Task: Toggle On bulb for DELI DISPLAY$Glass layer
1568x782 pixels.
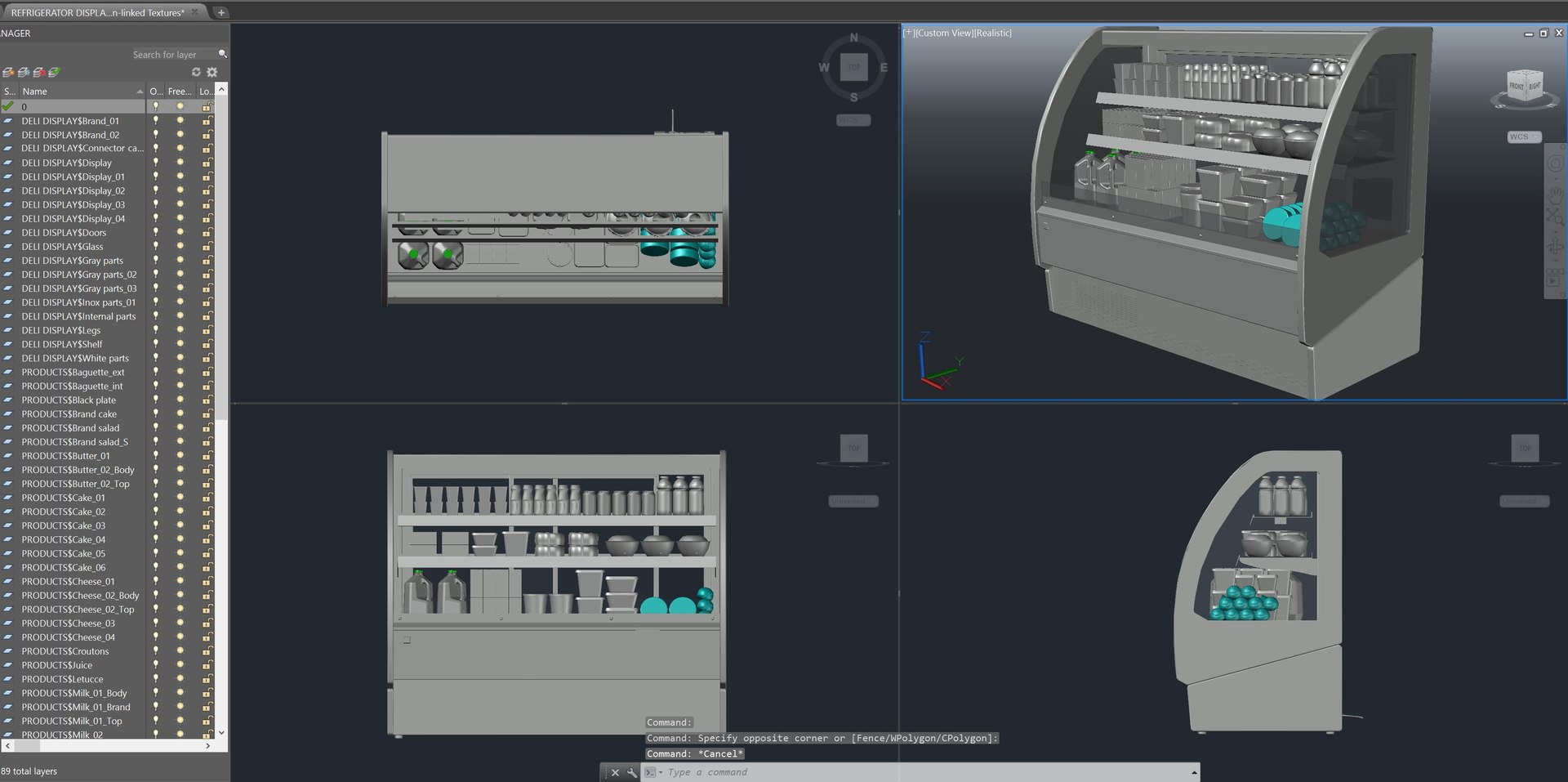Action: [x=155, y=247]
